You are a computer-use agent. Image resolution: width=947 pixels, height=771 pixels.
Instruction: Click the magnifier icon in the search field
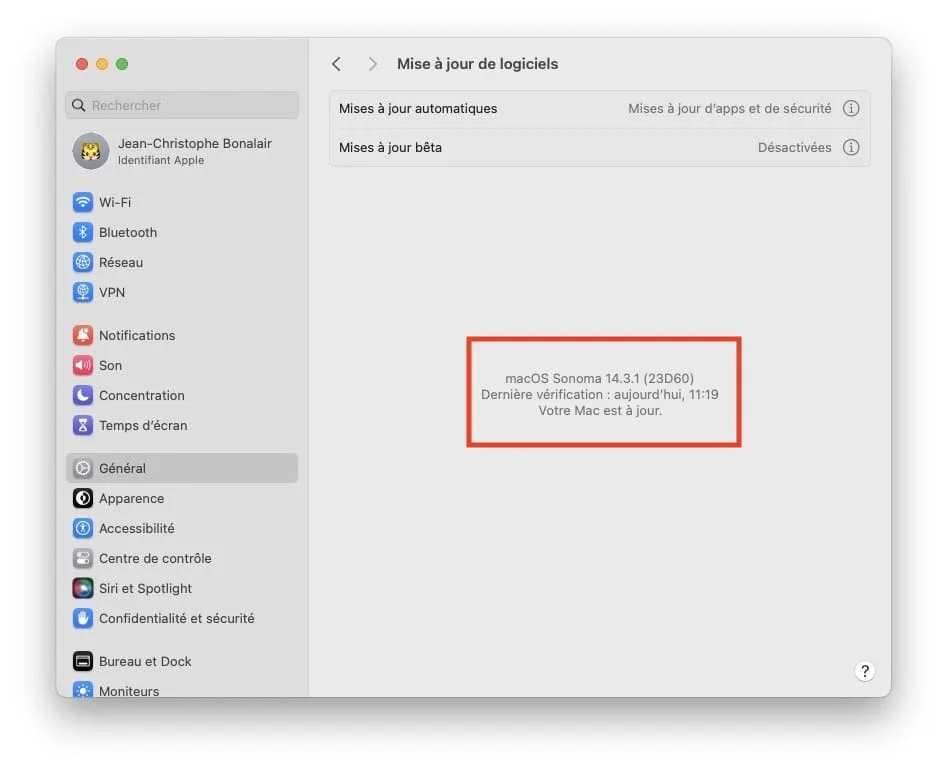79,106
